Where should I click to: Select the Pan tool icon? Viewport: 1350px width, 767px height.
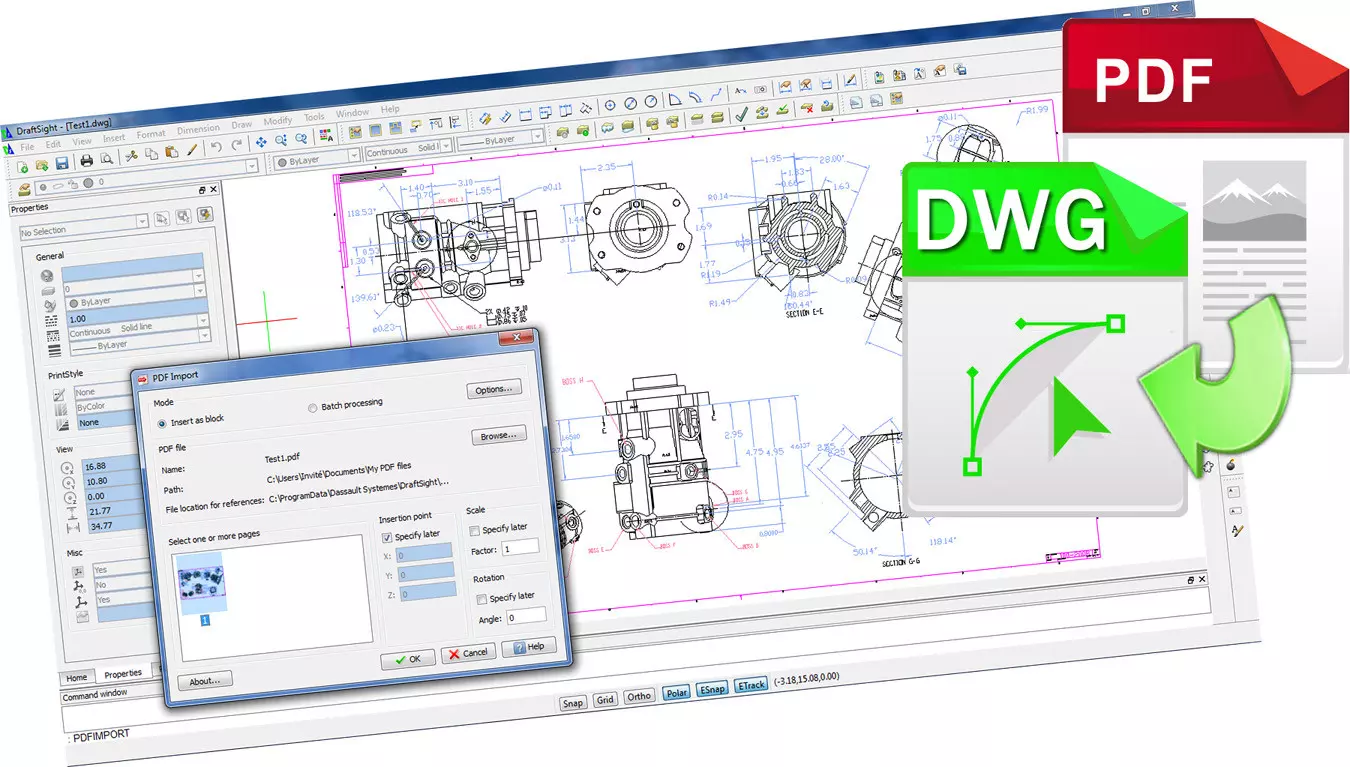262,143
